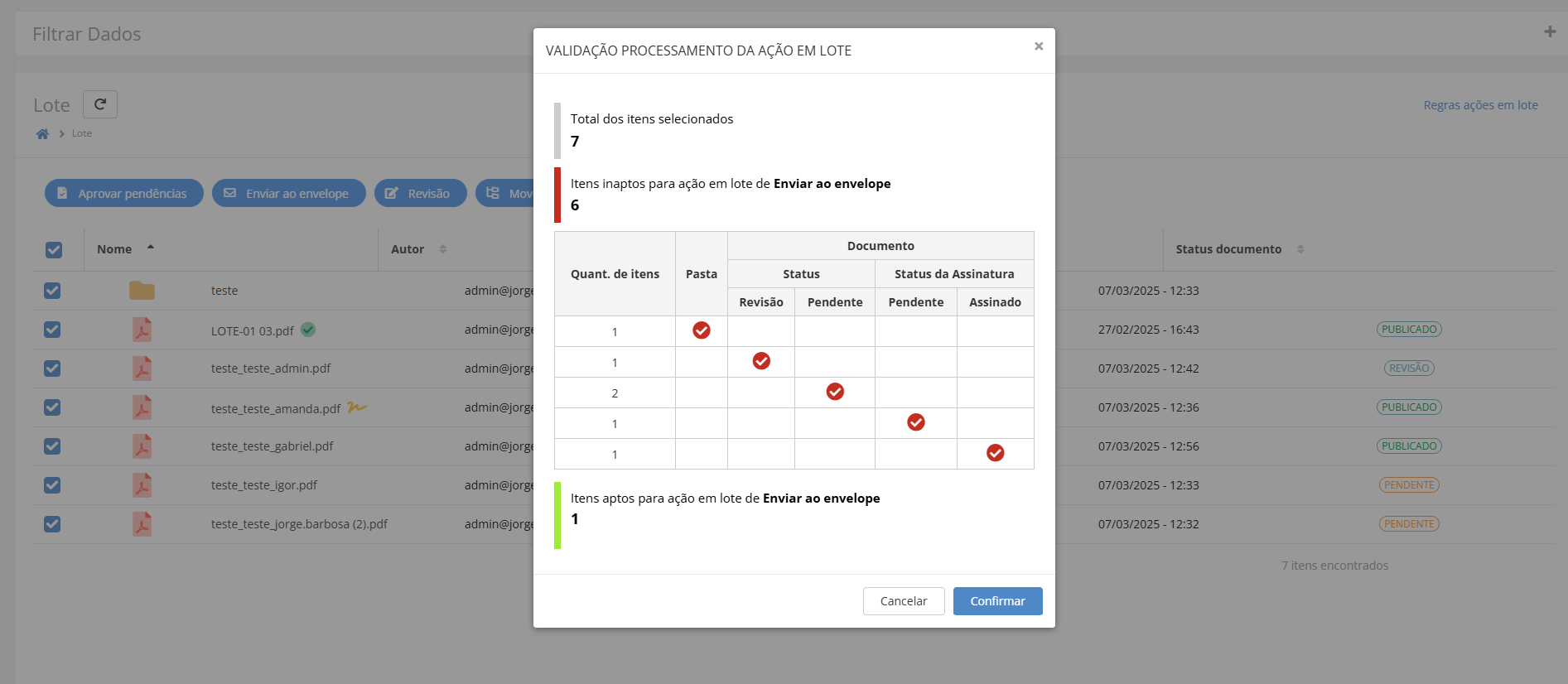Click the Lote breadcrumb link
This screenshot has height=684, width=1568.
click(x=82, y=133)
